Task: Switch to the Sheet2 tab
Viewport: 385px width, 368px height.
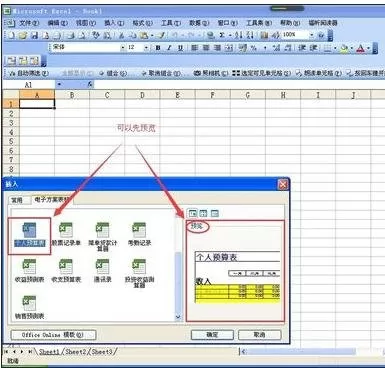Action: point(75,352)
